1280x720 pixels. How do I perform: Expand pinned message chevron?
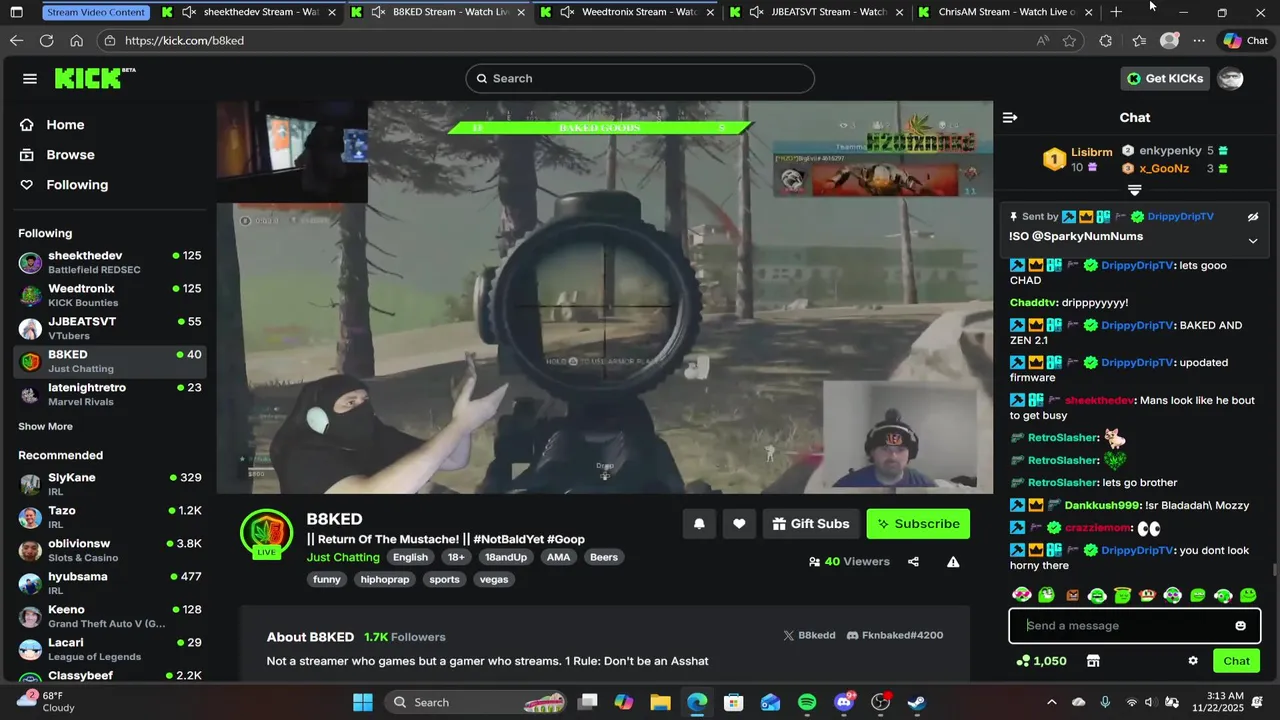[x=1252, y=240]
